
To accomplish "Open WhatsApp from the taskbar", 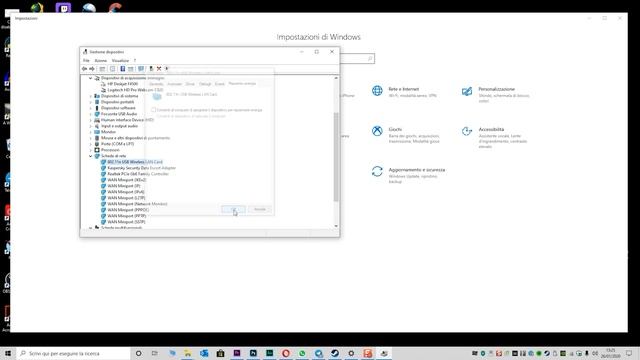I will (302, 353).
